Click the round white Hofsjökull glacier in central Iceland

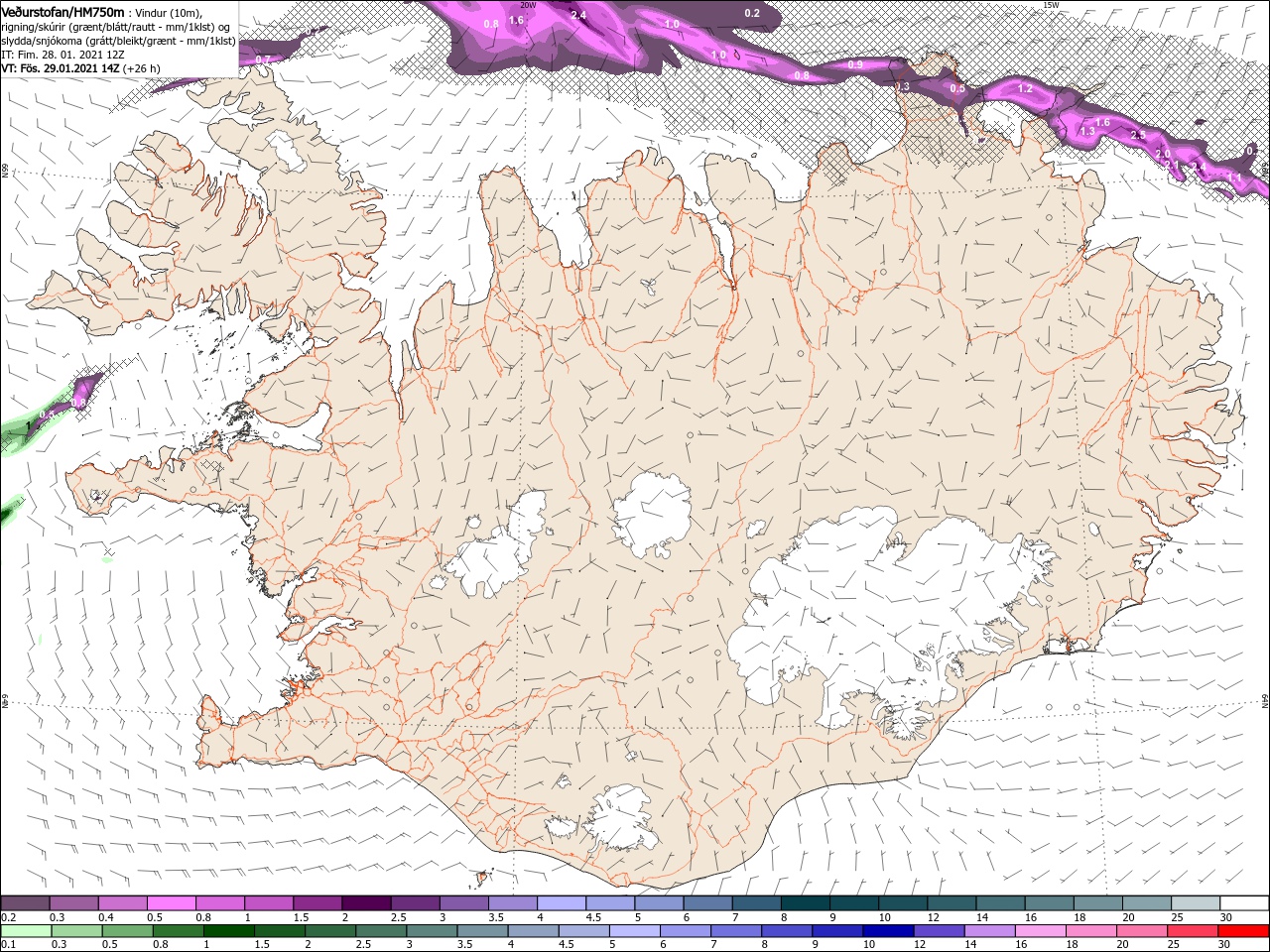click(x=652, y=515)
